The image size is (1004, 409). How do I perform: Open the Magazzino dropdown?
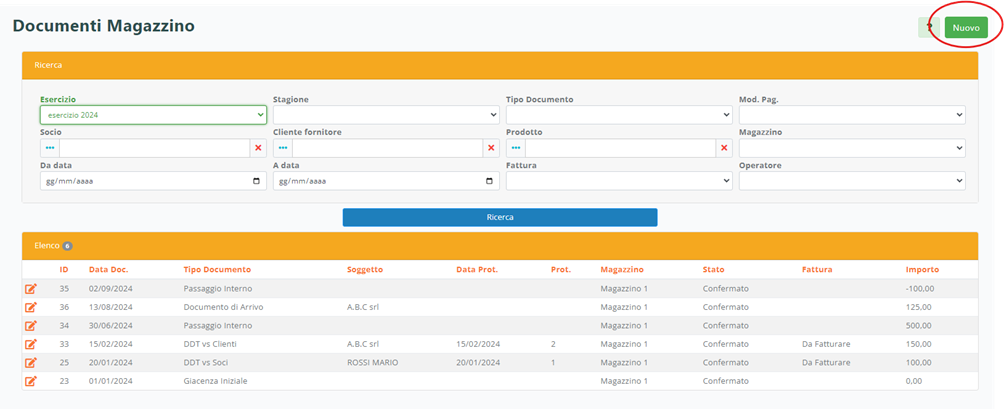click(852, 148)
